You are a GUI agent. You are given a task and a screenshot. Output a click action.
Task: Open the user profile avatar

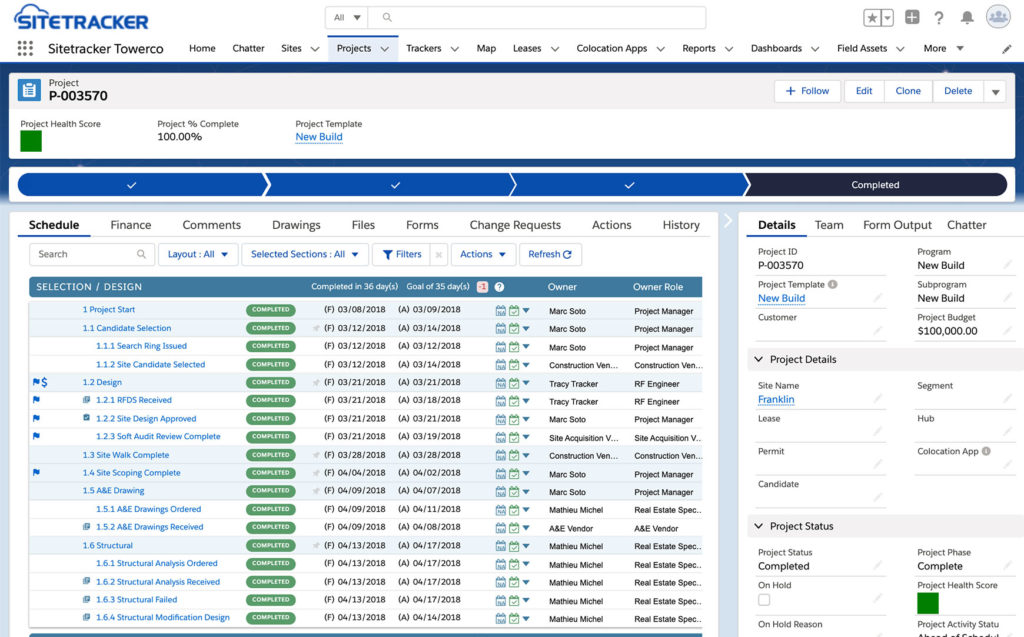click(x=998, y=17)
